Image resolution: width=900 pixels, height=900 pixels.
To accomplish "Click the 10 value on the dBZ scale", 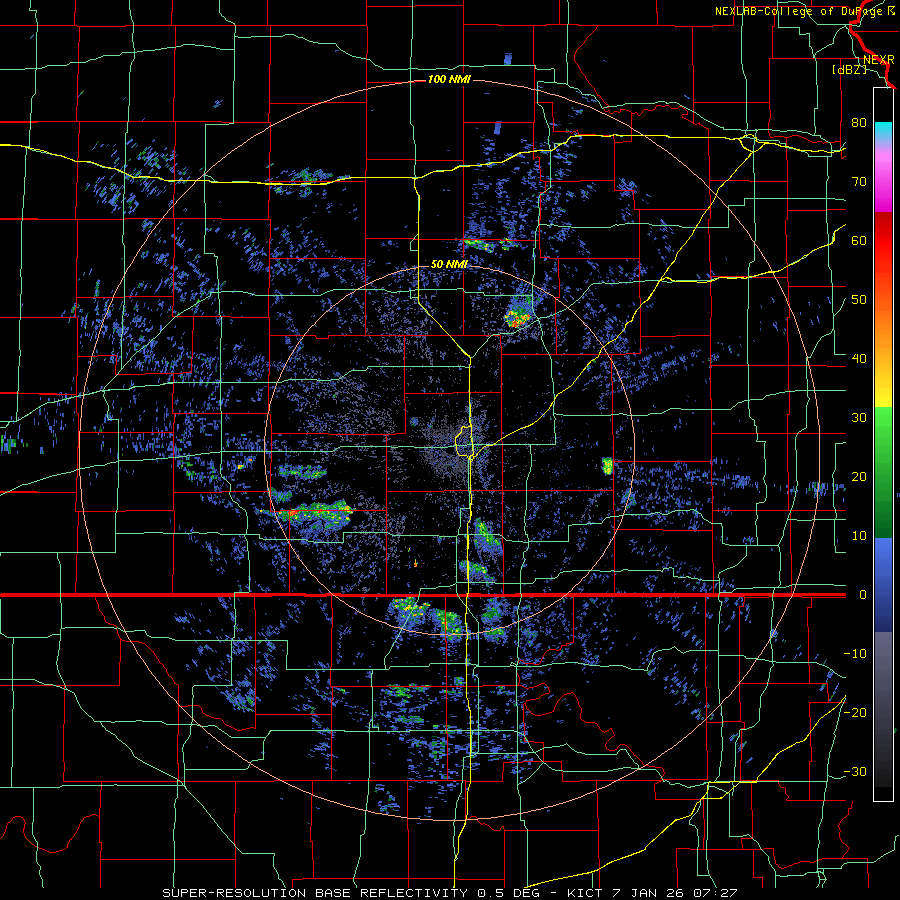I will (x=859, y=536).
